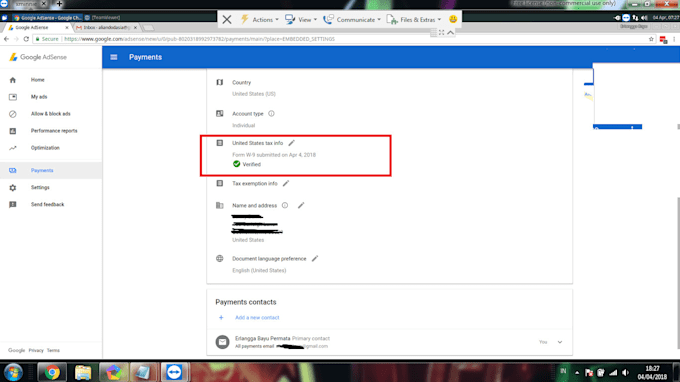This screenshot has height=382, width=680.
Task: Expand Erlangga Bayu Permata contact chevron
Action: [x=560, y=342]
